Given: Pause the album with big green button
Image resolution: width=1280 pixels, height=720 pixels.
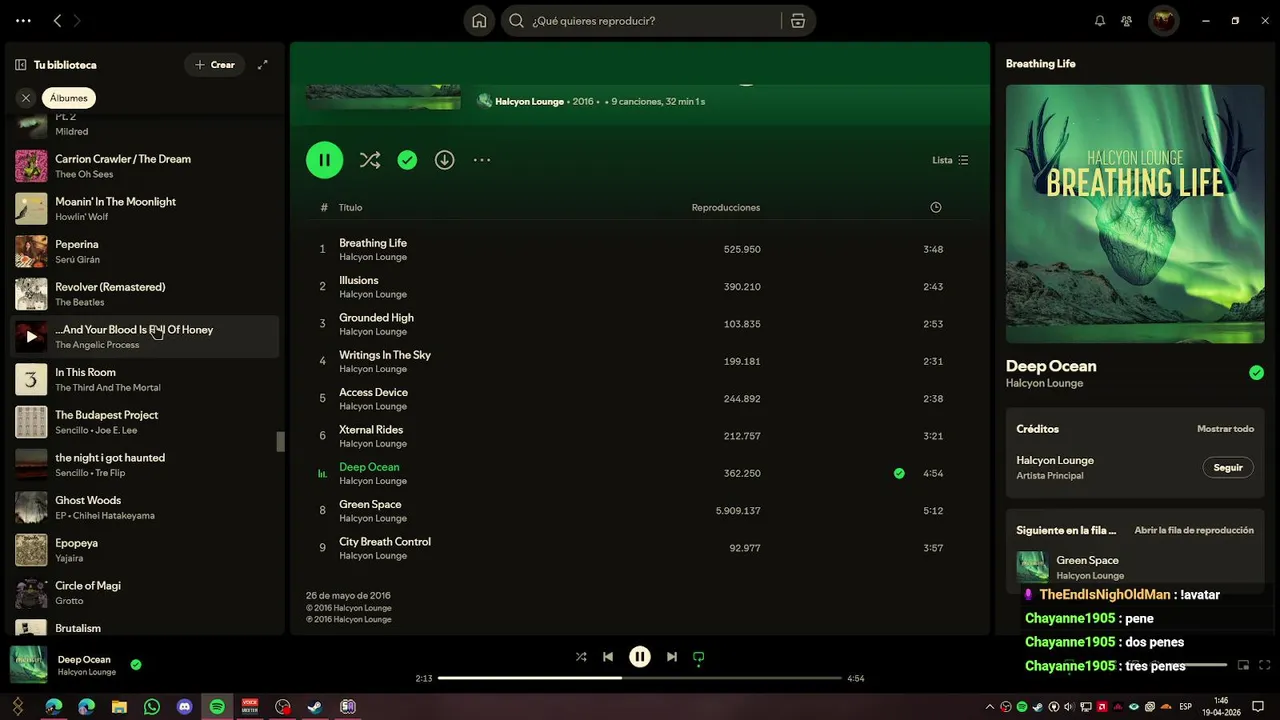Looking at the screenshot, I should point(324,160).
